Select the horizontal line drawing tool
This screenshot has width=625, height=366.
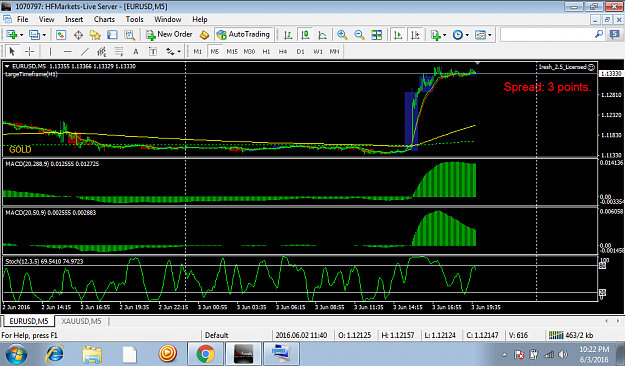pyautogui.click(x=67, y=51)
